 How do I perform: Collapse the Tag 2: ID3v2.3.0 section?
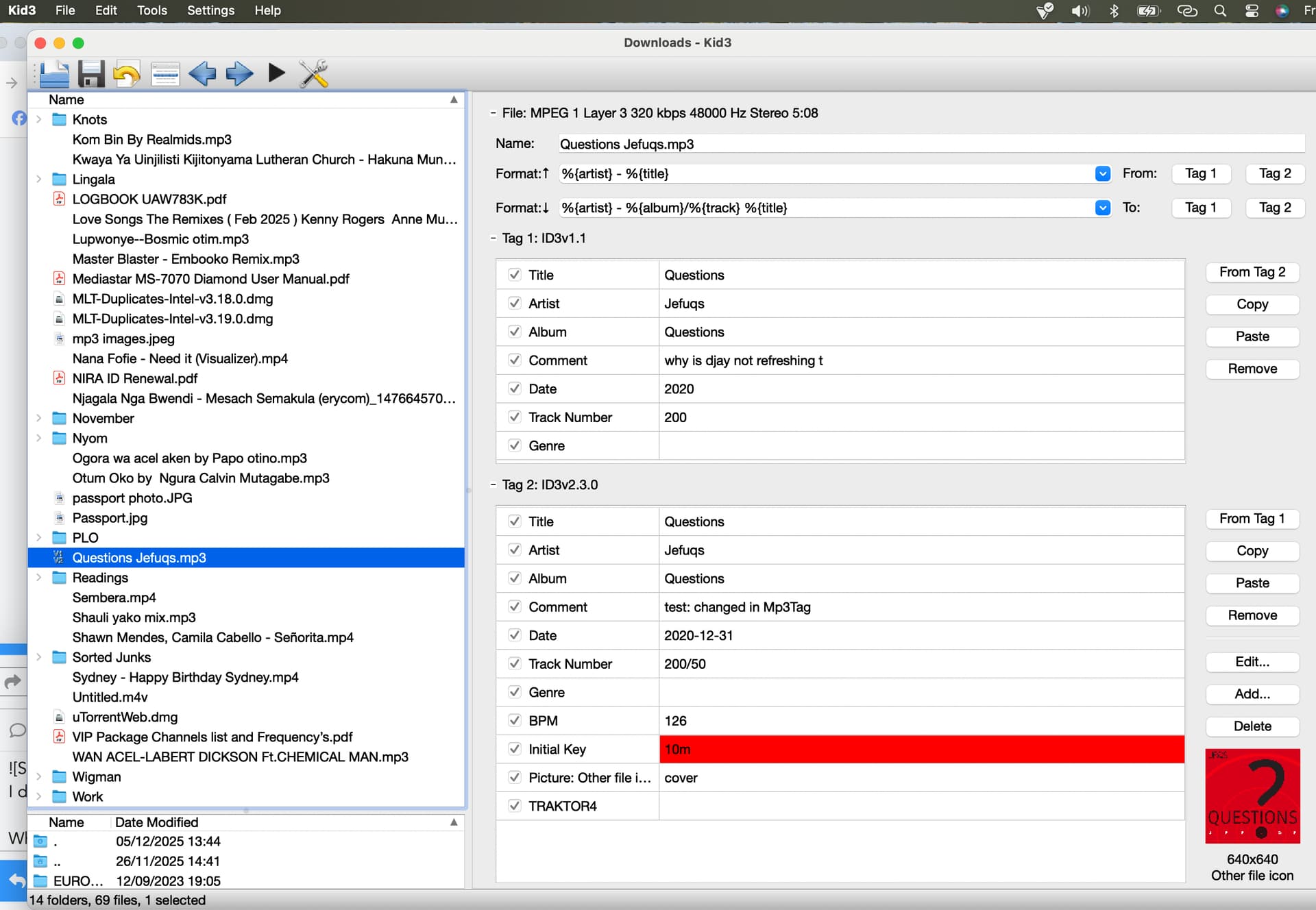(x=493, y=484)
